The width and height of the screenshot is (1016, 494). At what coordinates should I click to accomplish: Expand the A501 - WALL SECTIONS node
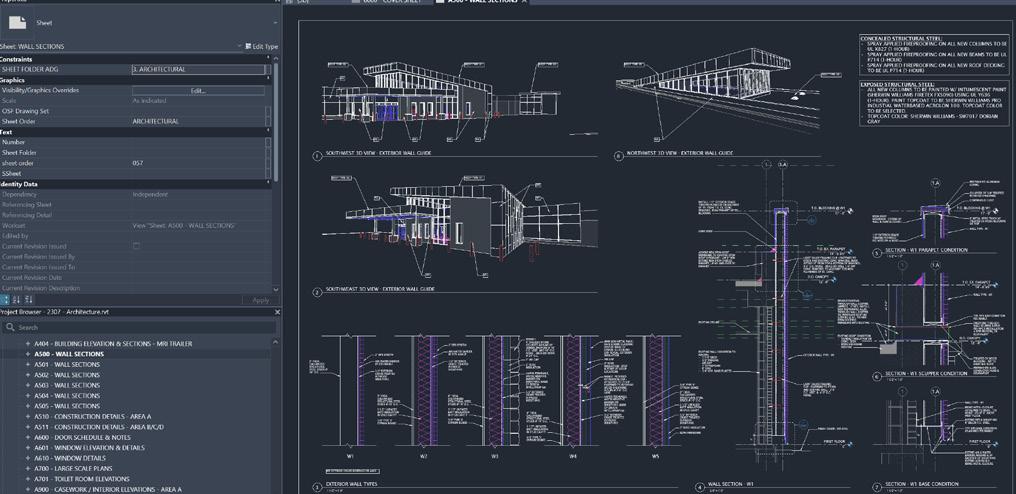tap(28, 364)
